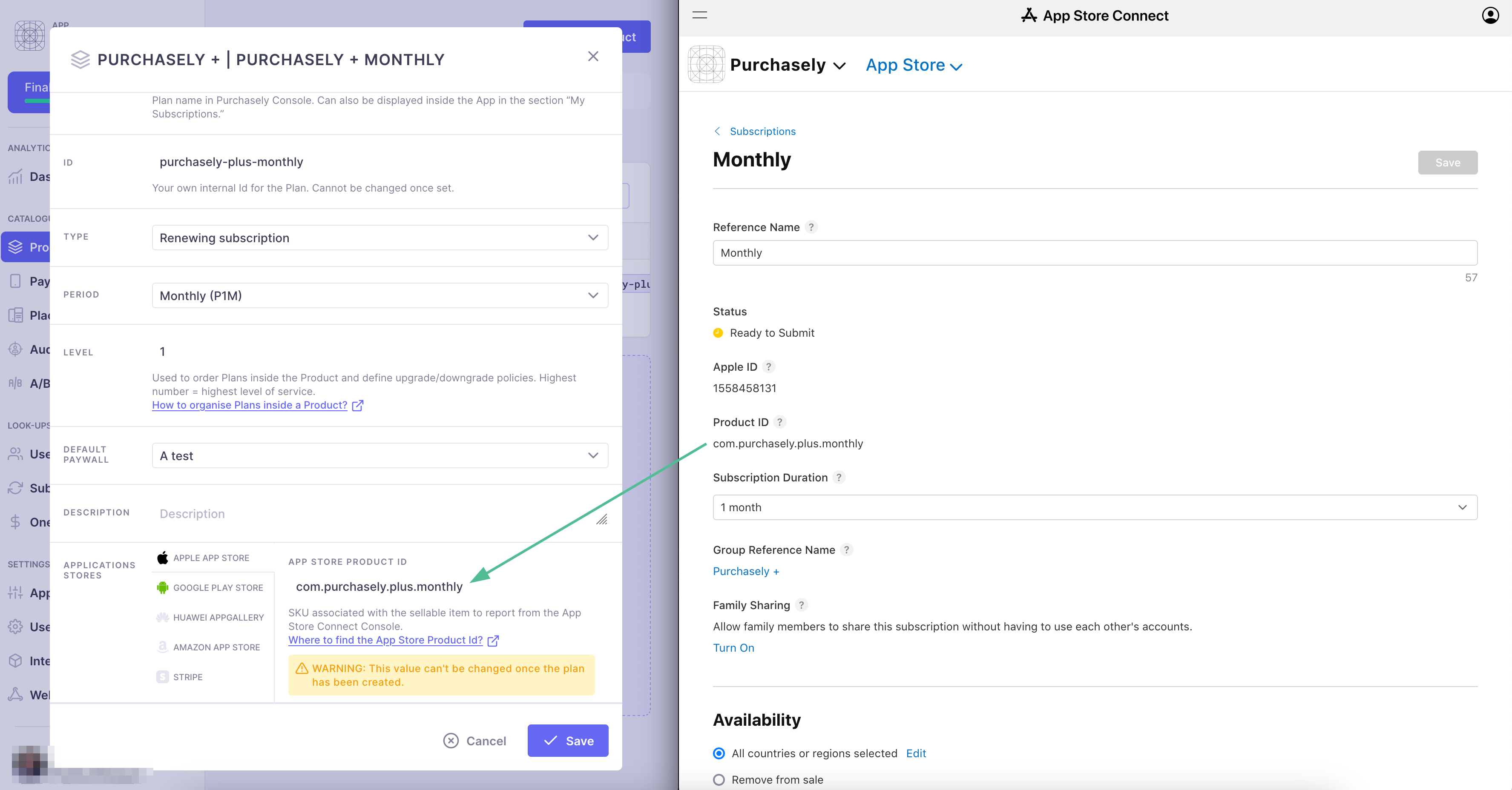Open the Huawei AppGallery store tab

click(x=218, y=618)
